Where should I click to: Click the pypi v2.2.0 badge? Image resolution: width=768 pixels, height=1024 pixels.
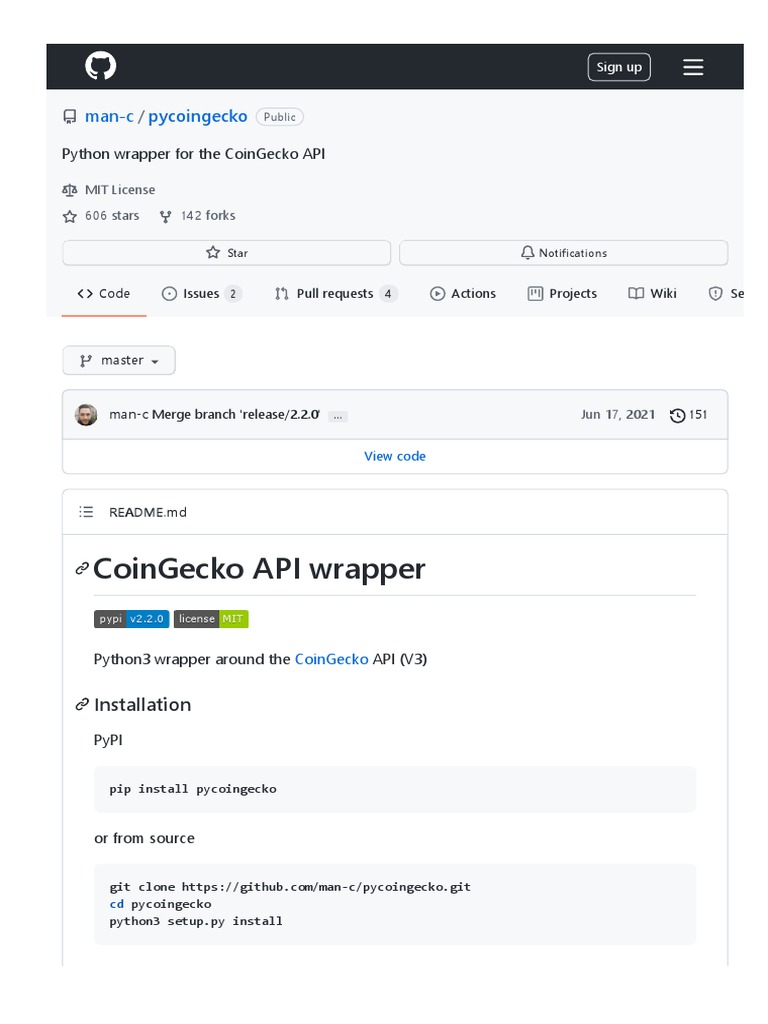132,619
